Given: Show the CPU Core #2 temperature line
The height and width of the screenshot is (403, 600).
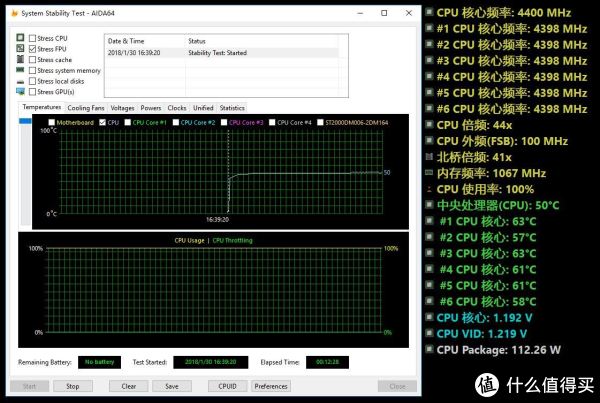Looking at the screenshot, I should tap(176, 122).
